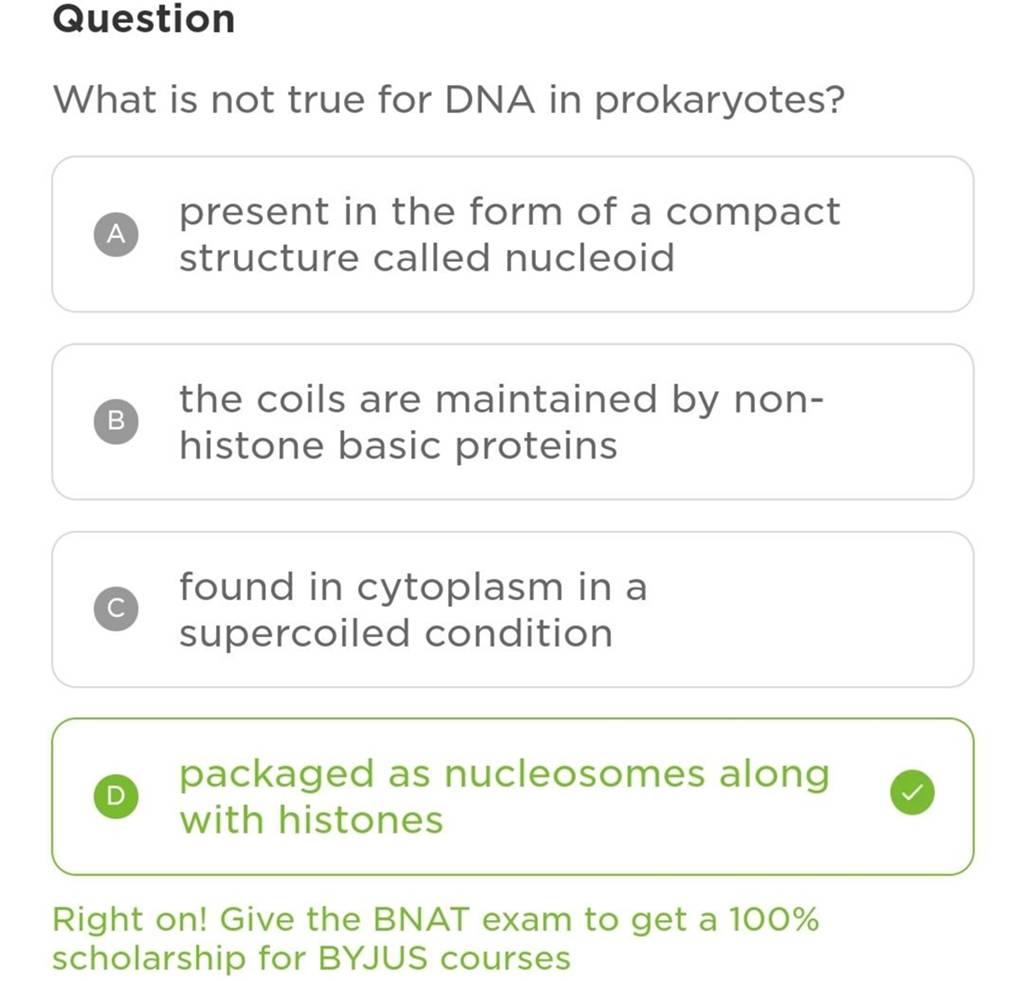This screenshot has width=1024, height=981.
Task: Click the green checkmark icon beside option D
Action: (911, 792)
